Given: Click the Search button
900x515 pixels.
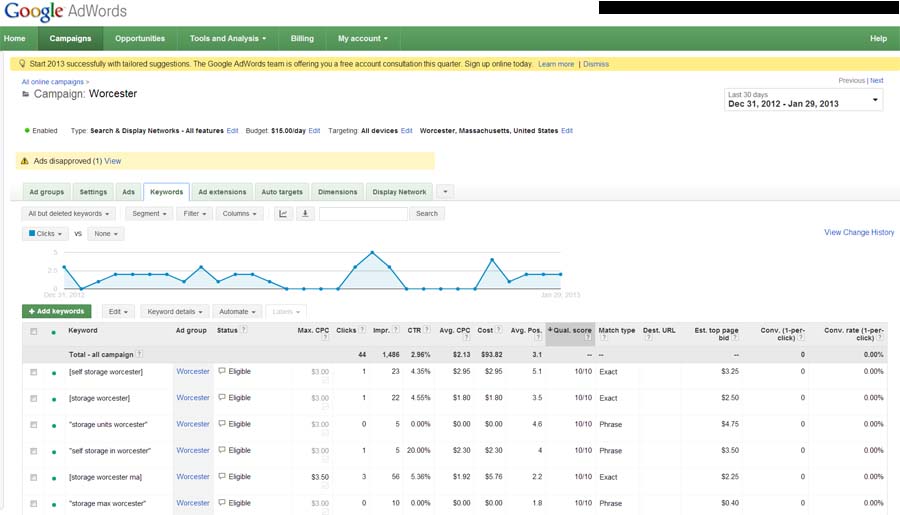Looking at the screenshot, I should pyautogui.click(x=426, y=214).
